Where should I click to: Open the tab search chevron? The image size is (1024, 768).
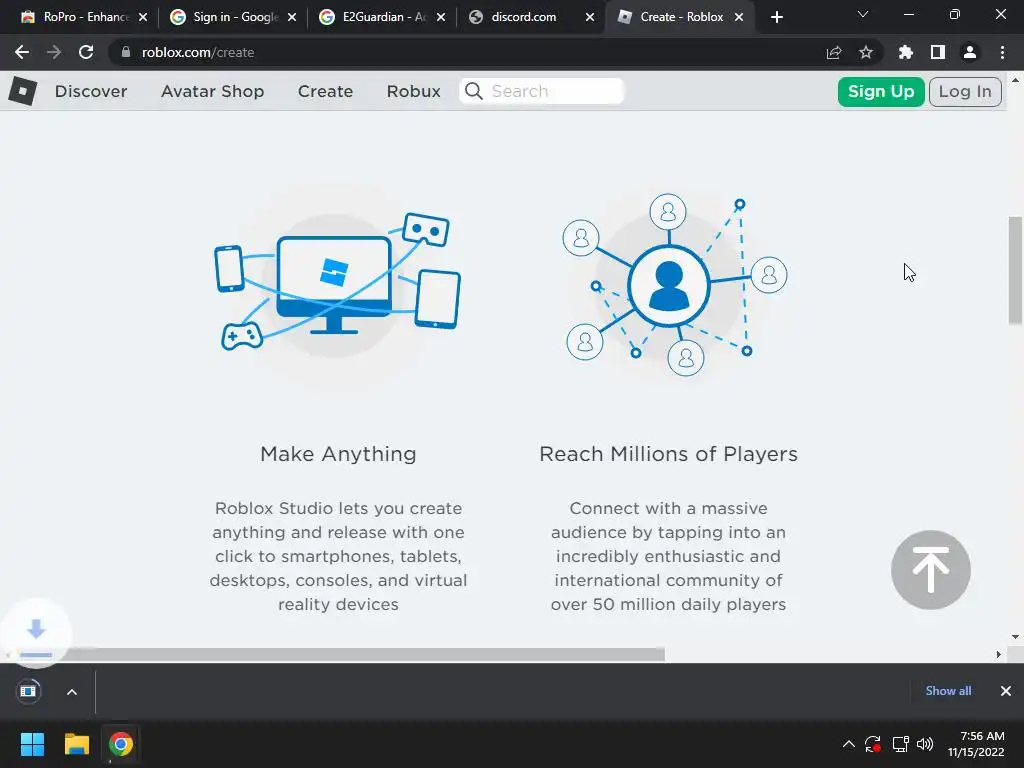[x=863, y=14]
